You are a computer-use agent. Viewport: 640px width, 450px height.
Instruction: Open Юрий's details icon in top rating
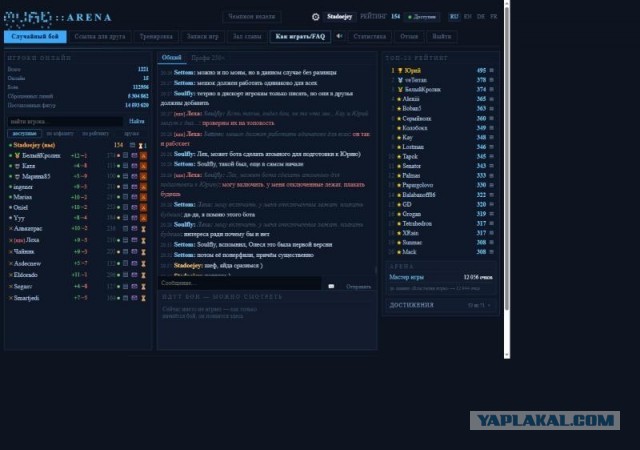click(x=491, y=71)
